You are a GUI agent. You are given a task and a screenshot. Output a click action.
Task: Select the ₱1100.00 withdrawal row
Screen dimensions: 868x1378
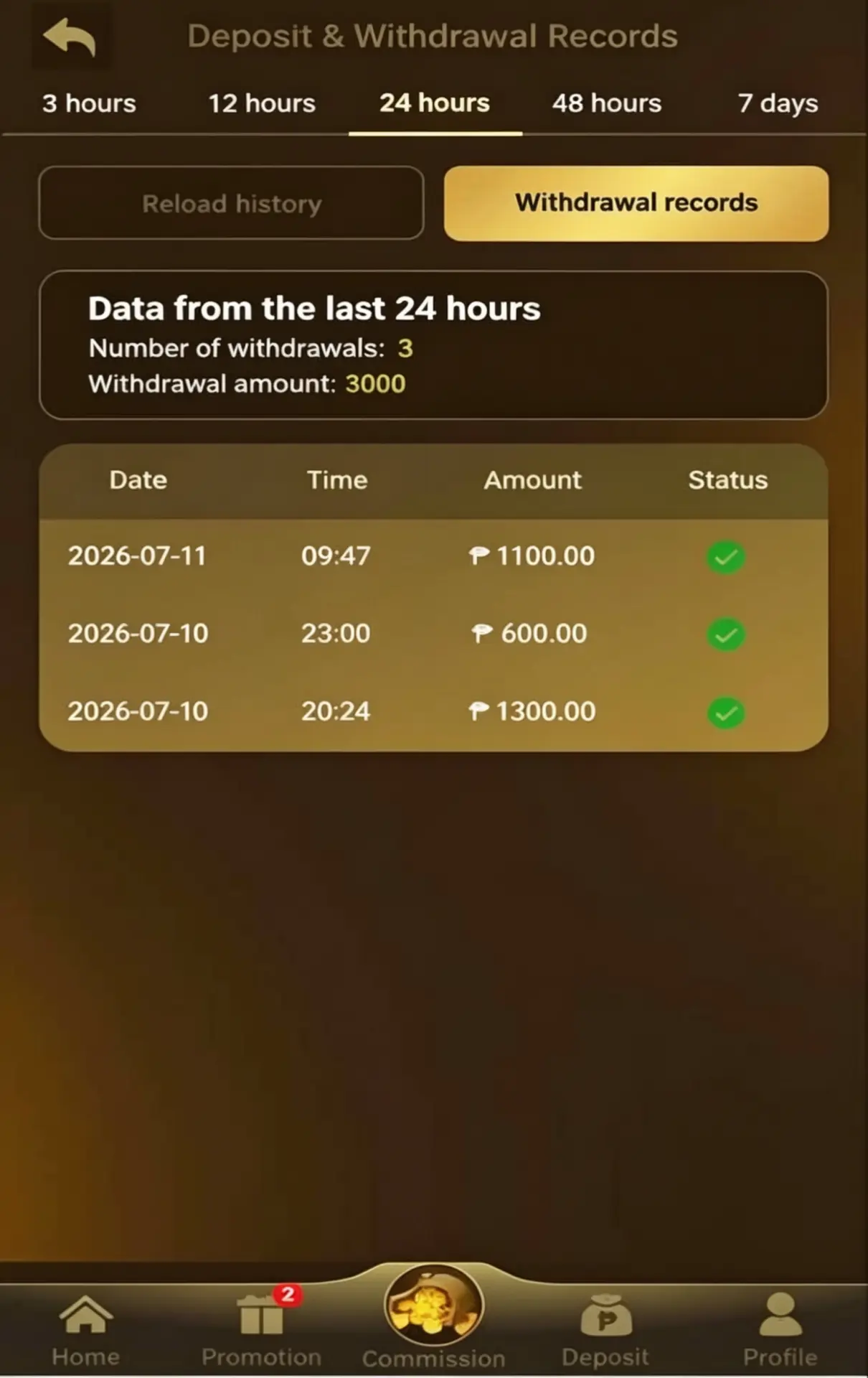pos(433,556)
